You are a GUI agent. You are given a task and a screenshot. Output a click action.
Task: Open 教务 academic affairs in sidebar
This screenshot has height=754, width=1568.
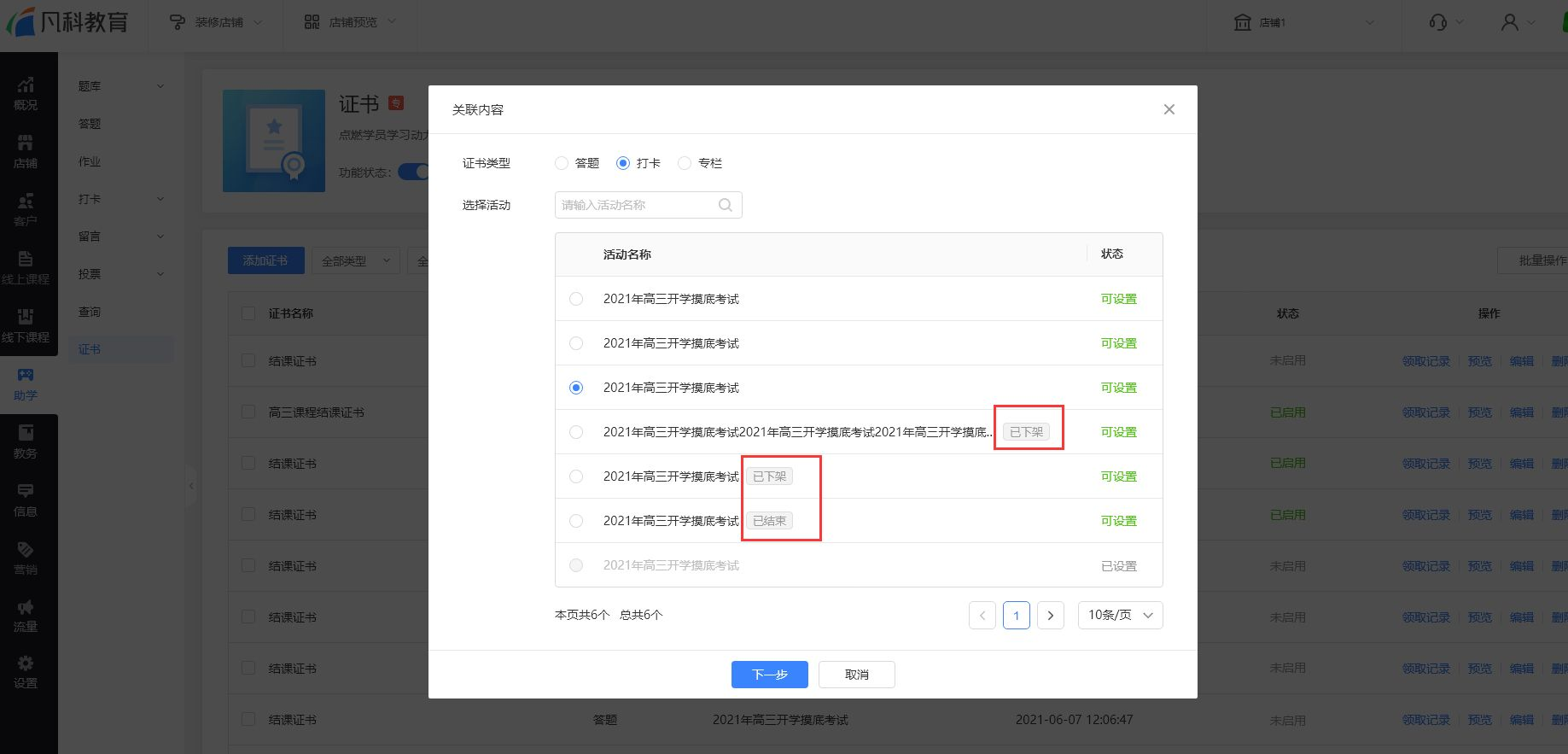tap(26, 442)
